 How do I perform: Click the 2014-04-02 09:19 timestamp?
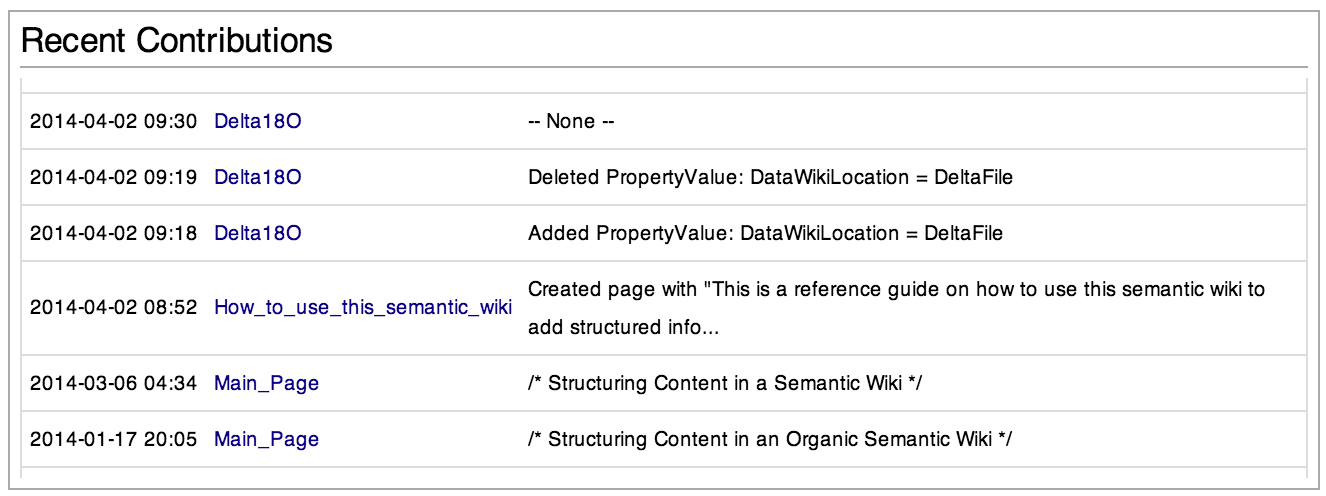(x=113, y=178)
